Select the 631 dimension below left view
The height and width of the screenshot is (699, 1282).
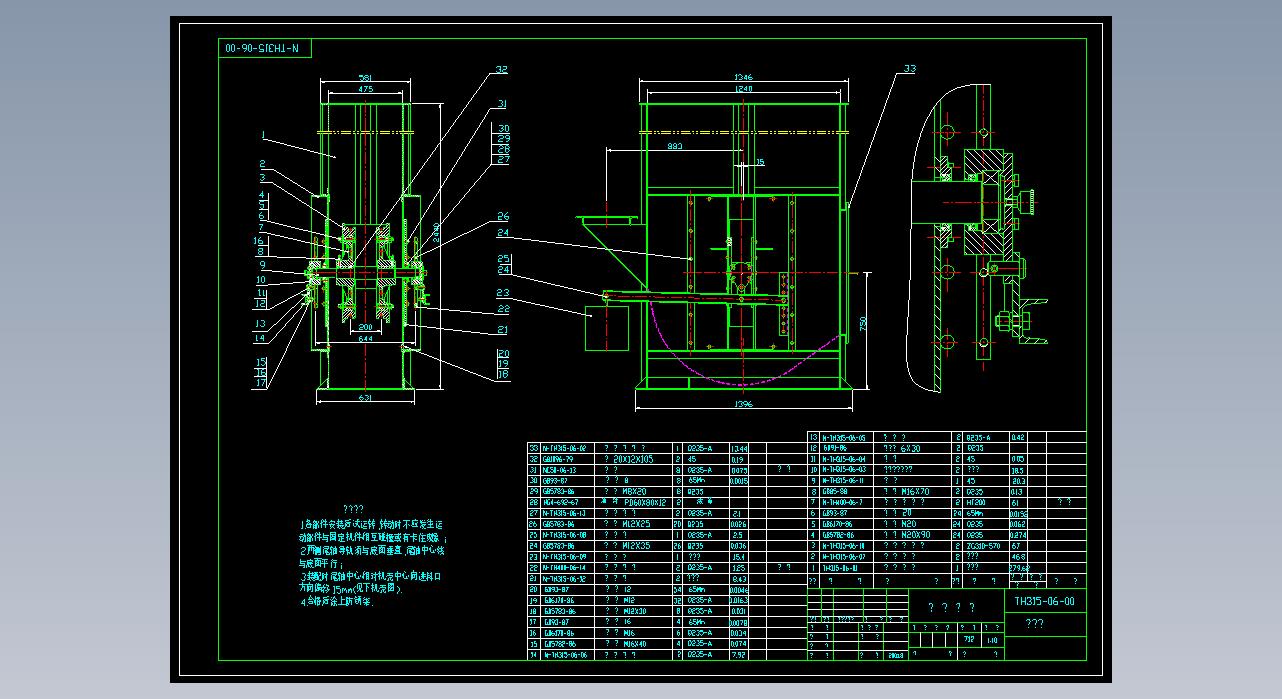click(x=365, y=399)
